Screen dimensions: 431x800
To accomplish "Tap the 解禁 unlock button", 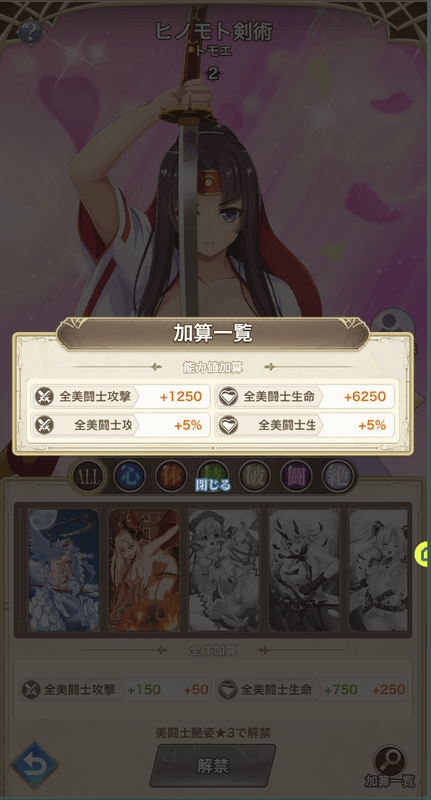I will pyautogui.click(x=213, y=765).
